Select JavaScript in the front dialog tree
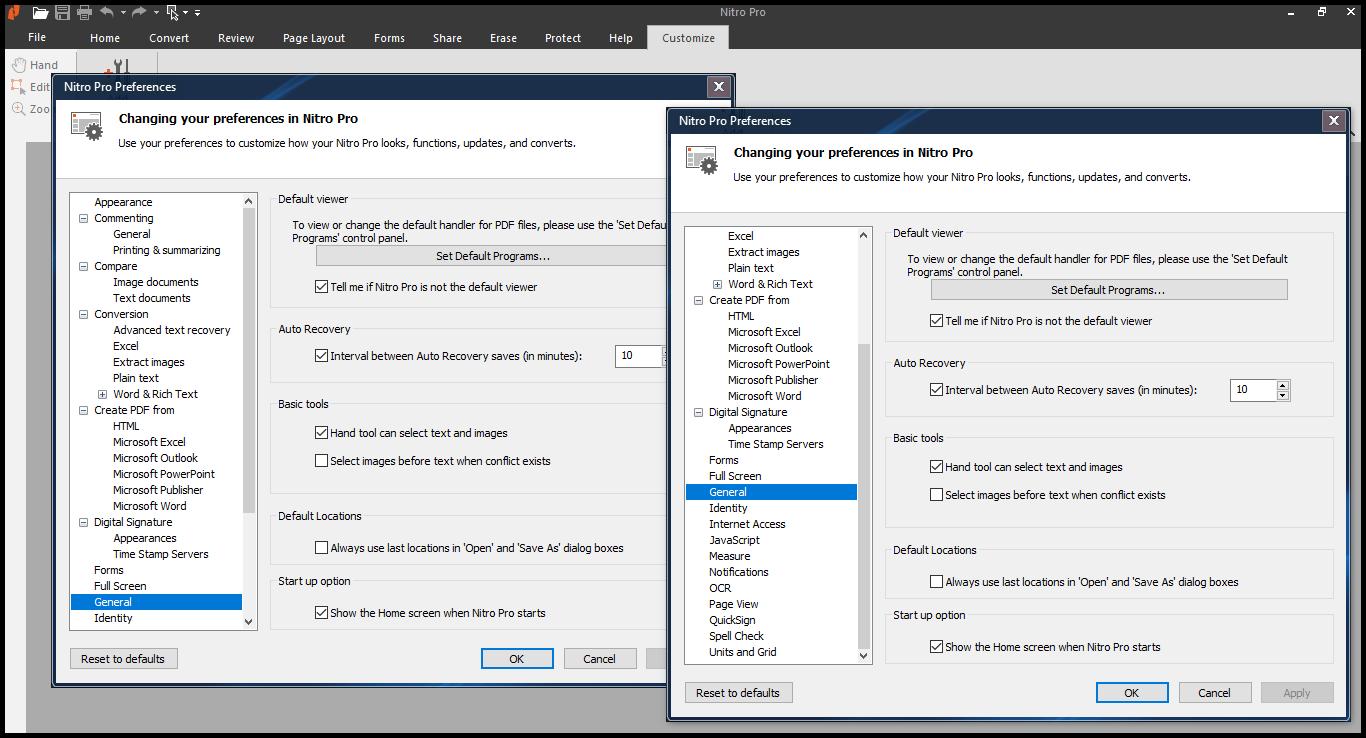Screen dimensions: 1366x738 pyautogui.click(x=734, y=540)
